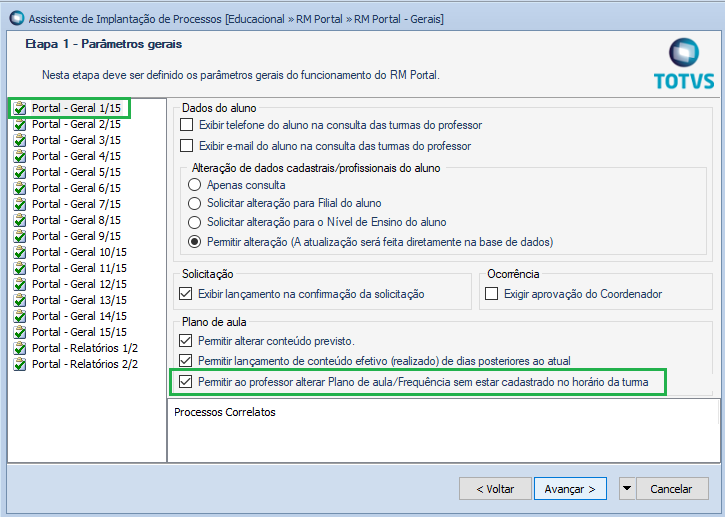The width and height of the screenshot is (725, 517).
Task: Enable Exibir telefone do aluno checkbox
Action: (x=186, y=125)
